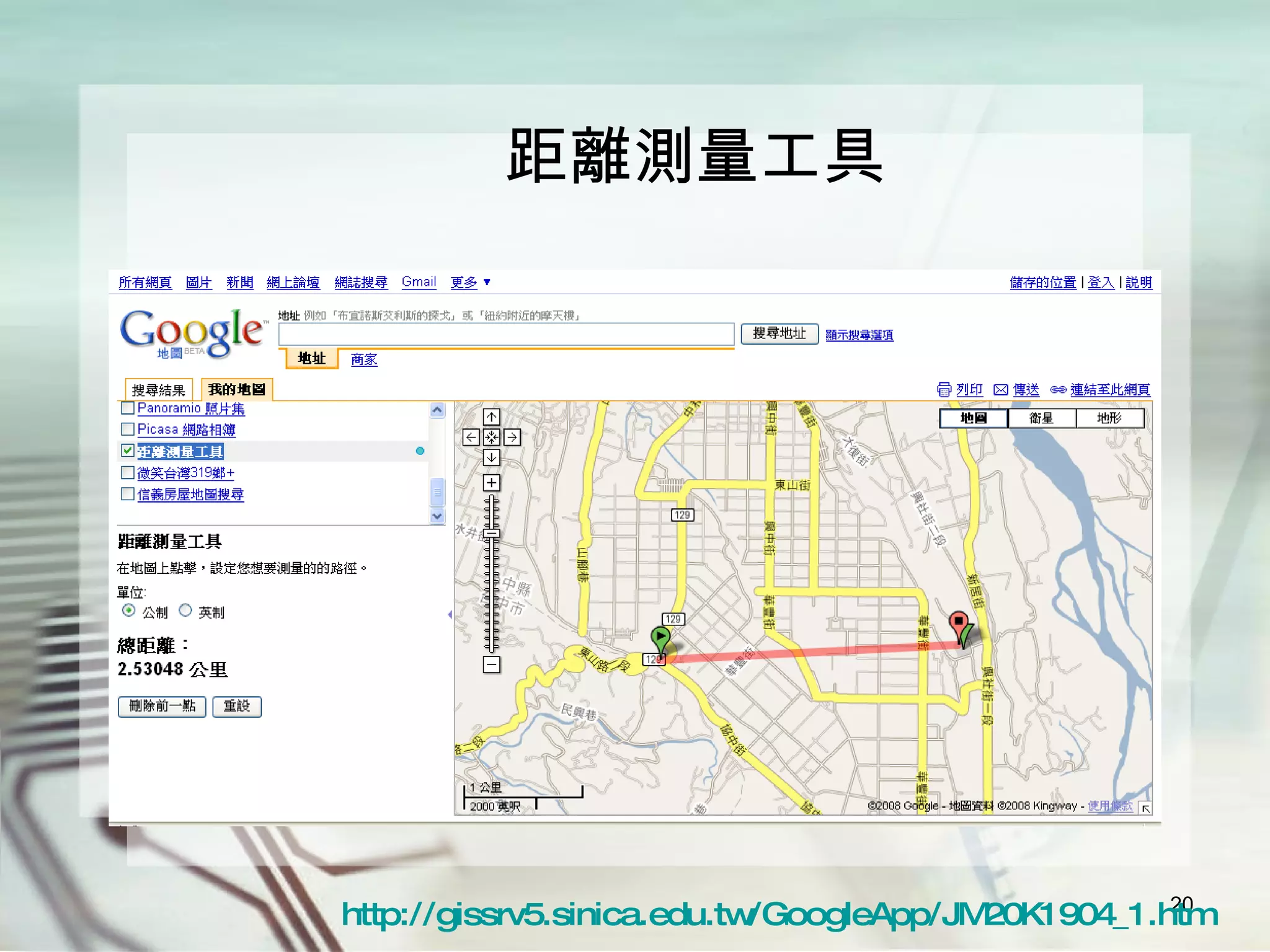Collapse the left panel with side arrow
This screenshot has height=952, width=1270.
coord(450,614)
